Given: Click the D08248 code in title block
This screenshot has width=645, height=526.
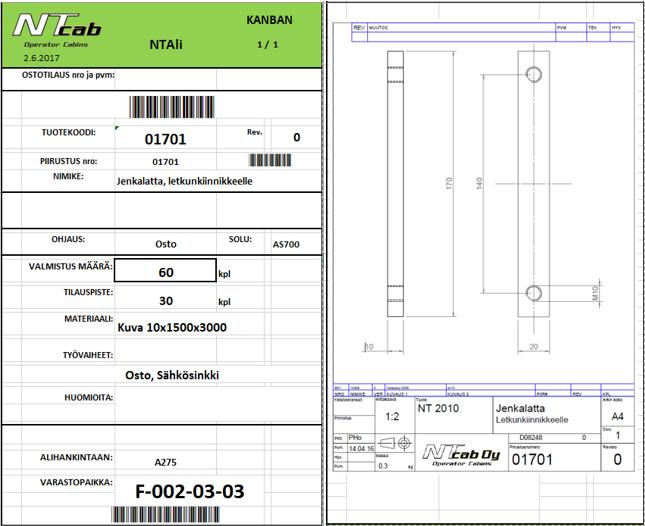Looking at the screenshot, I should pos(531,438).
